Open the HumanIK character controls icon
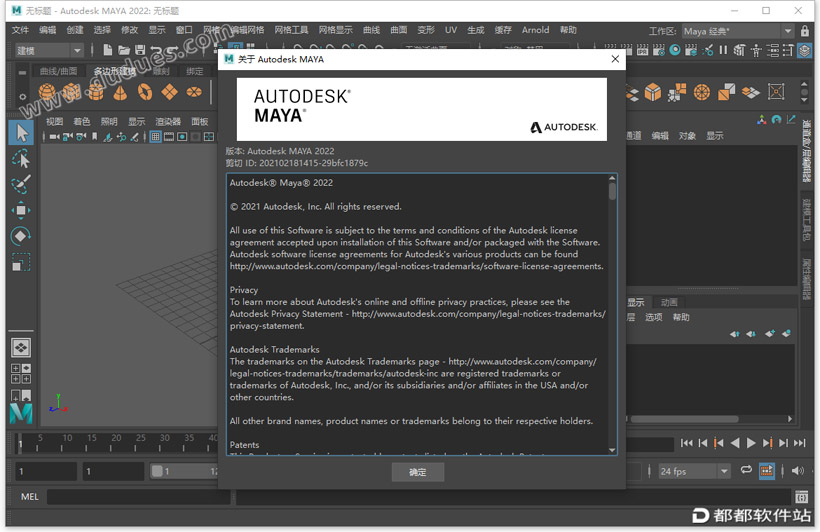Screen dimensions: 820x532 756,50
